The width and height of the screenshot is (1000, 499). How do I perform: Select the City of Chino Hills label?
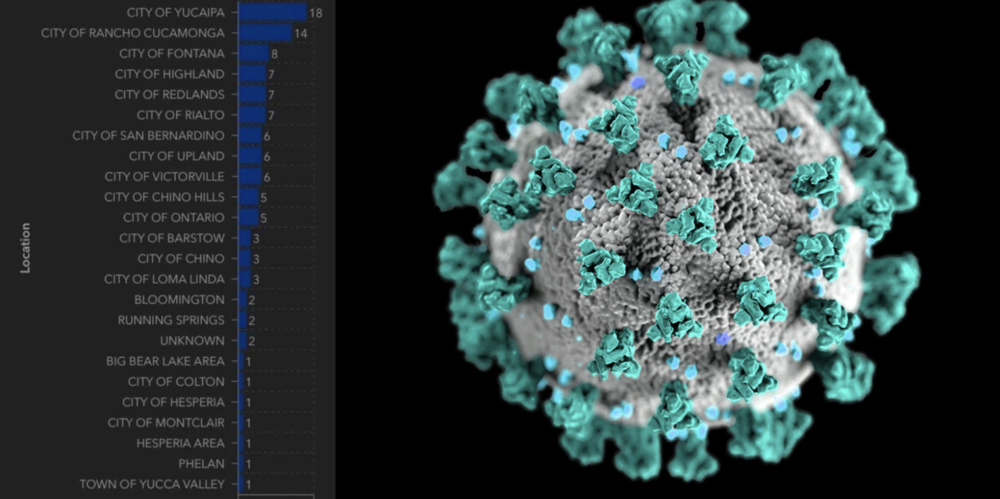coord(164,197)
